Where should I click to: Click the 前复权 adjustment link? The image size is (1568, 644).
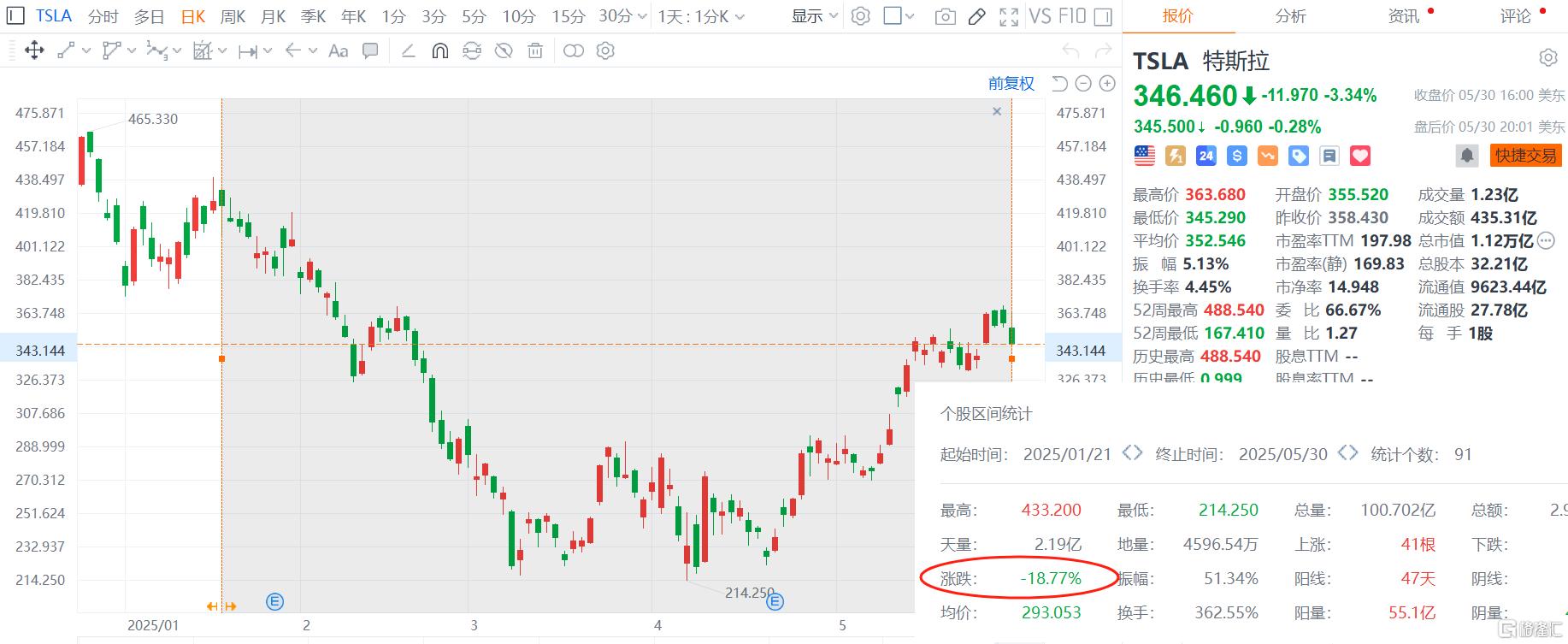click(1011, 83)
